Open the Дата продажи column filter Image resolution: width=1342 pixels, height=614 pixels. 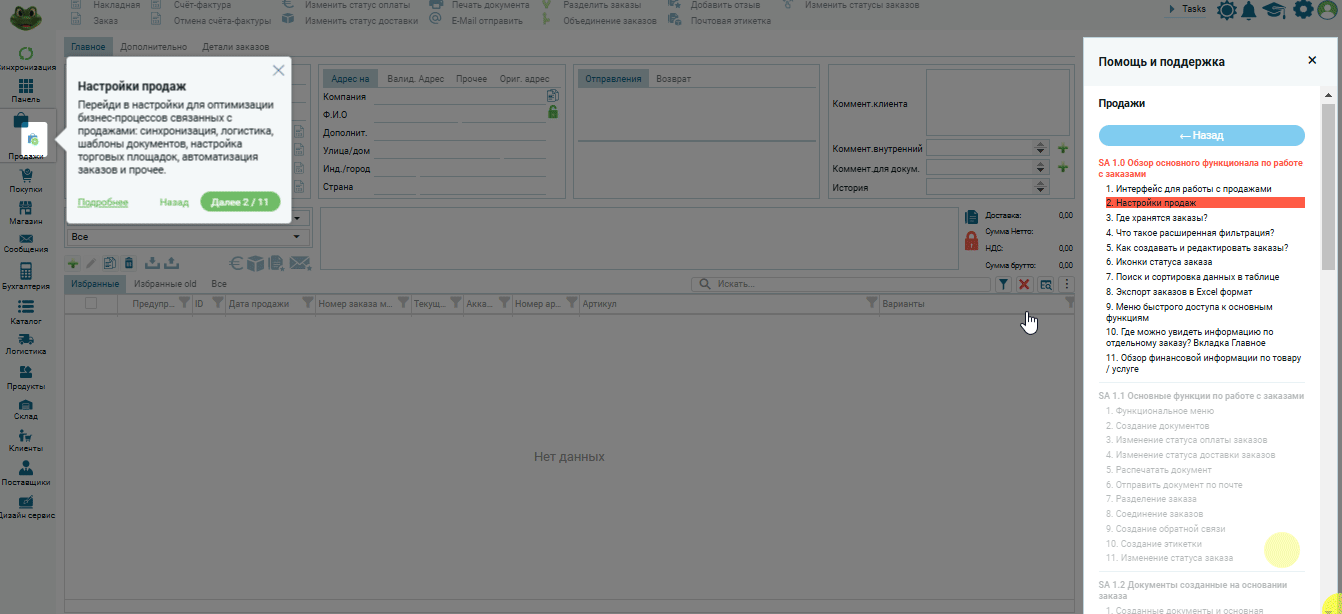tap(308, 303)
